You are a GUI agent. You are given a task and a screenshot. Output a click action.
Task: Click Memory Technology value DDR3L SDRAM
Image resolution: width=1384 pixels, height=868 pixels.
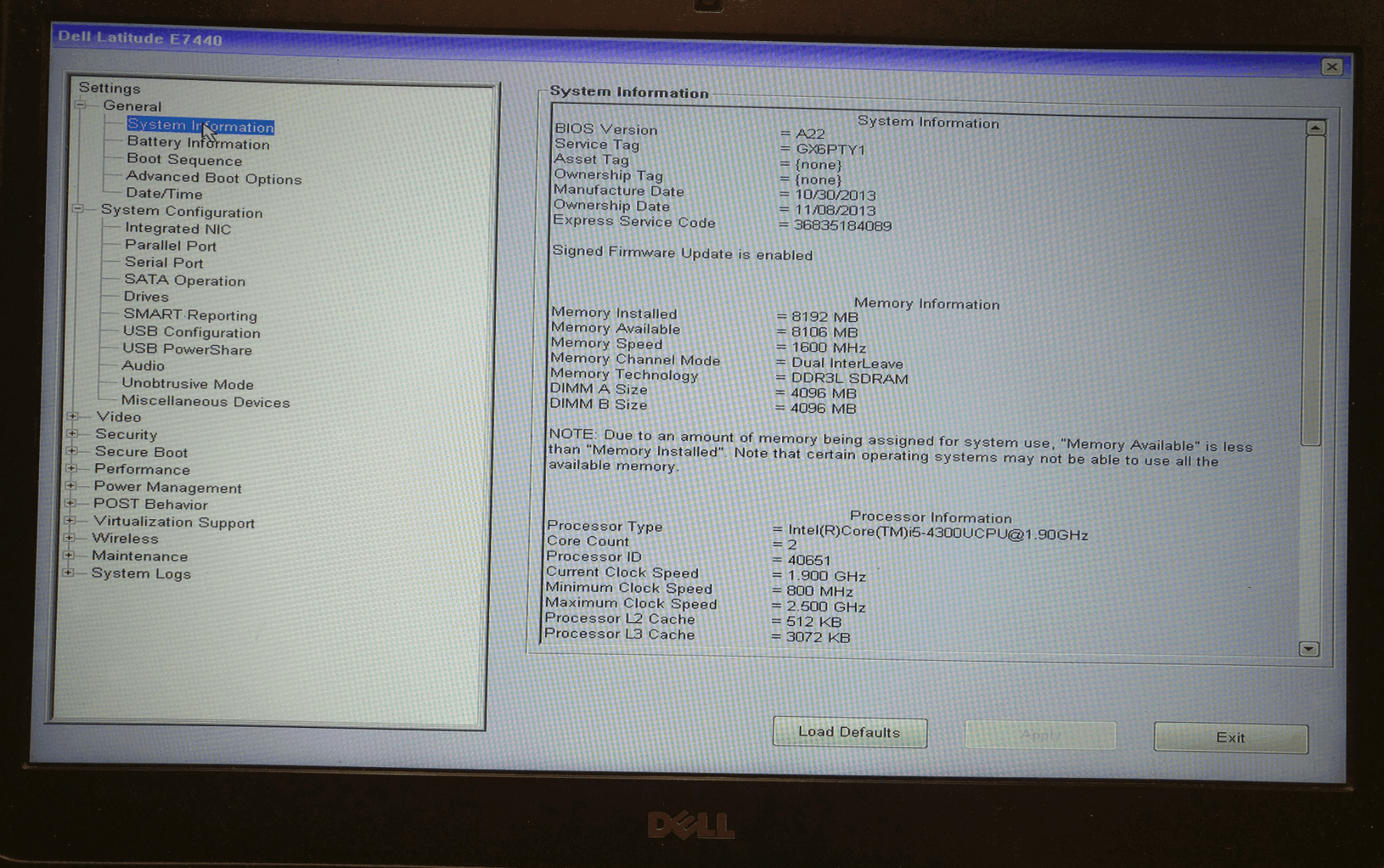pos(849,378)
